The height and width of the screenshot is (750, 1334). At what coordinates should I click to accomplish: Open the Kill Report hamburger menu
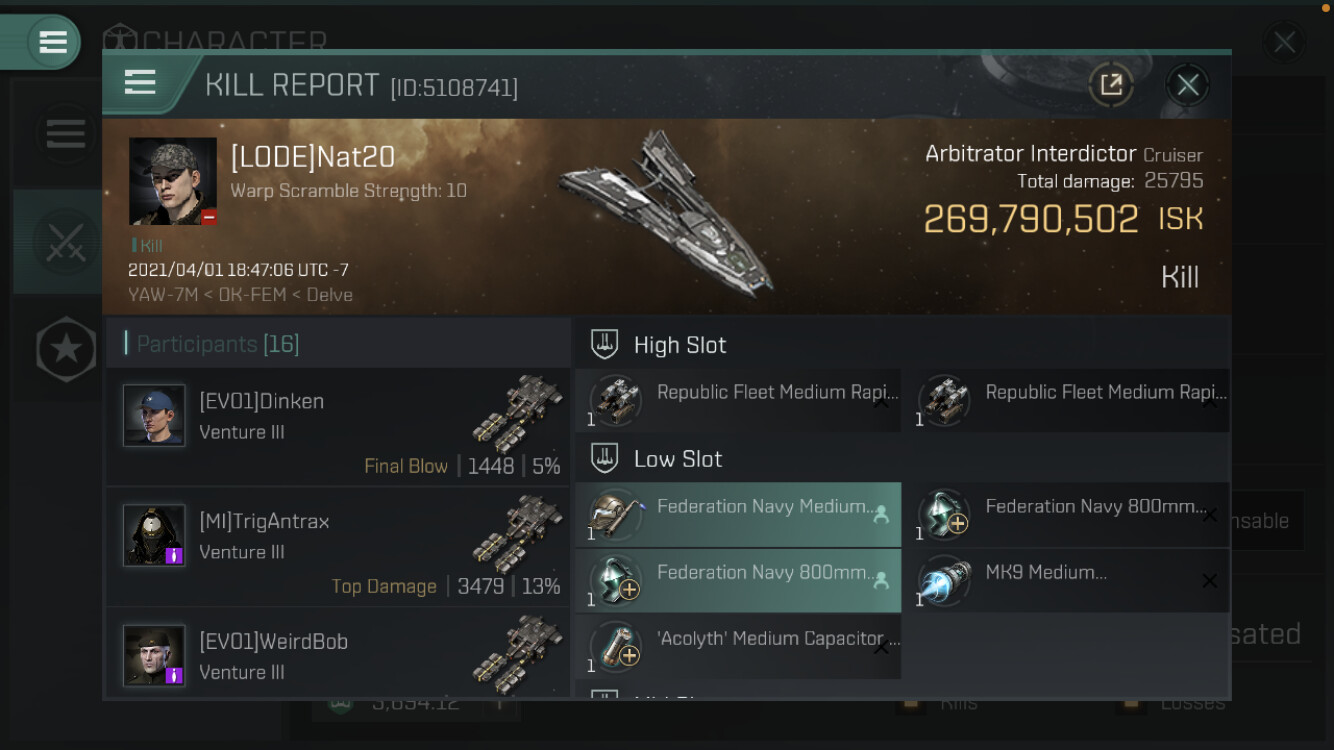tap(140, 83)
